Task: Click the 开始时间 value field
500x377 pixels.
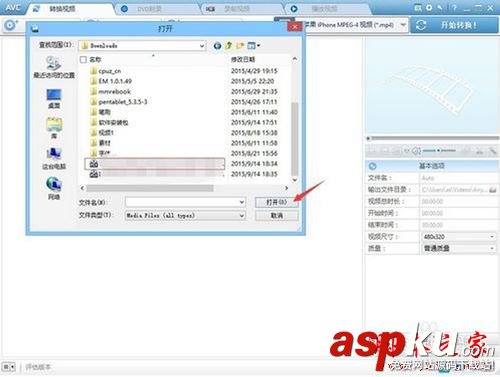Action: click(x=458, y=213)
